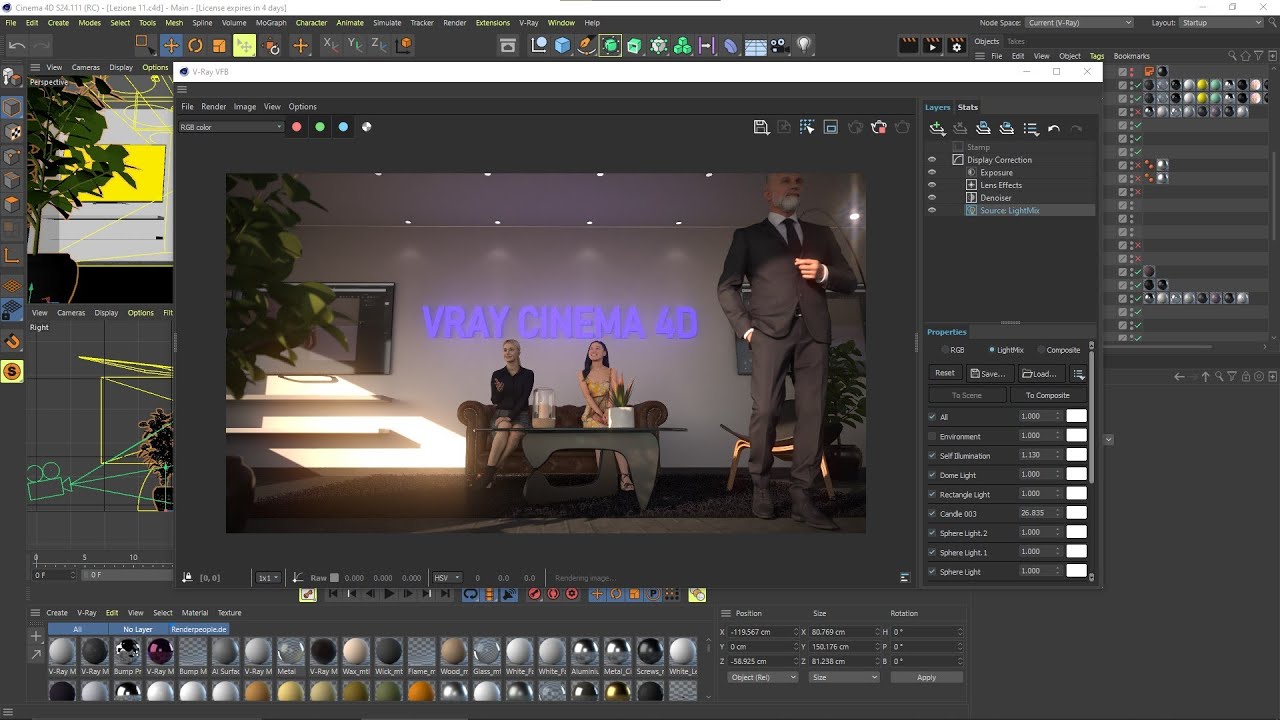Click the undo arrow in VFB Layers toolbar

pyautogui.click(x=1054, y=128)
